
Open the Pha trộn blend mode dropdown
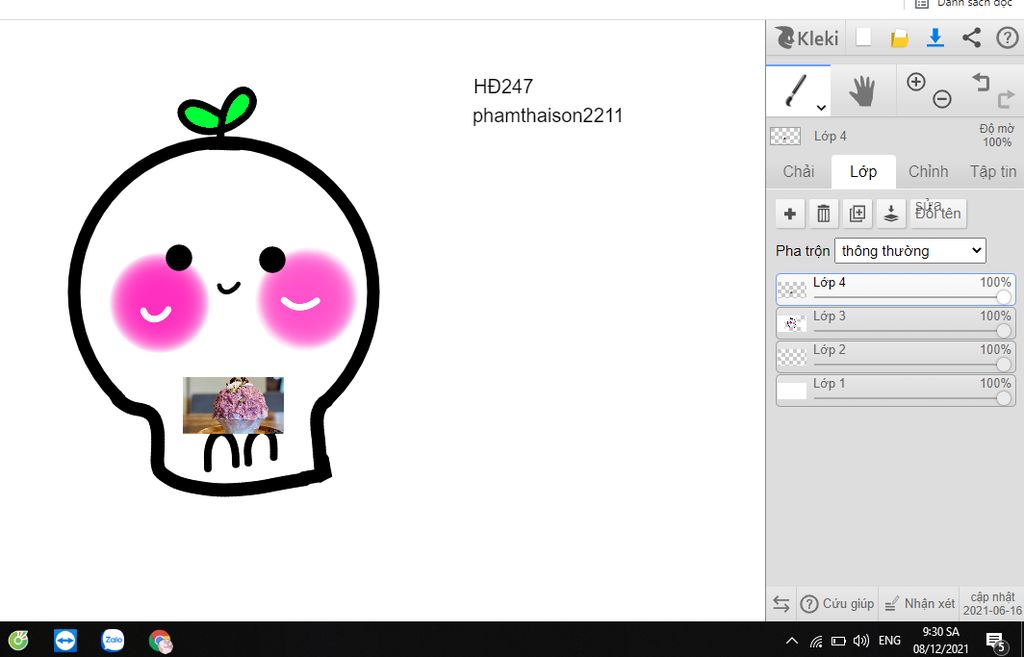coord(910,251)
